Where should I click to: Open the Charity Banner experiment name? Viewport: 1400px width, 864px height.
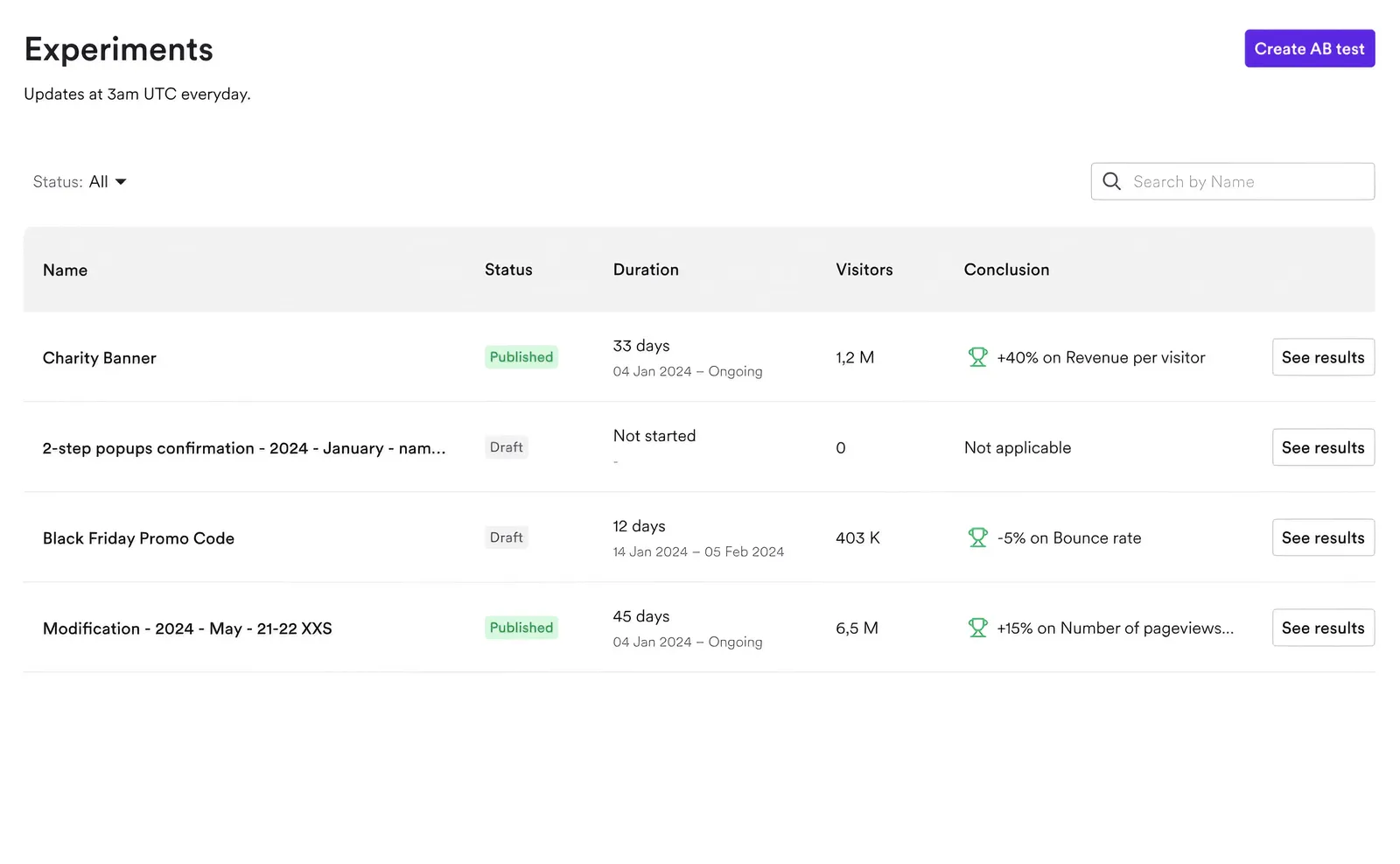tap(100, 358)
